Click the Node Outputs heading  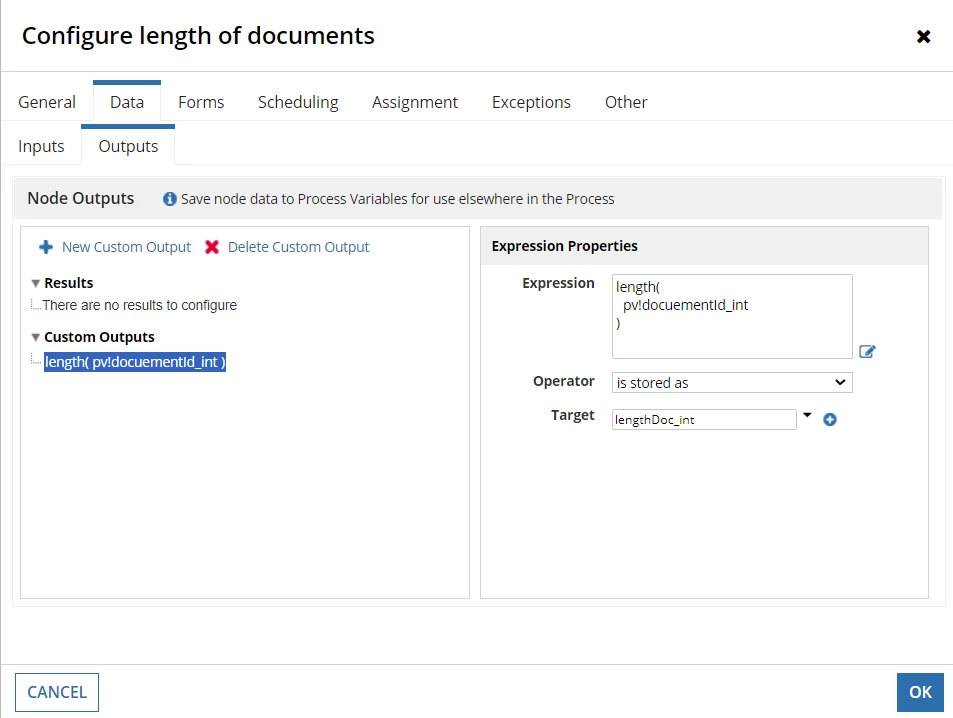[x=81, y=198]
